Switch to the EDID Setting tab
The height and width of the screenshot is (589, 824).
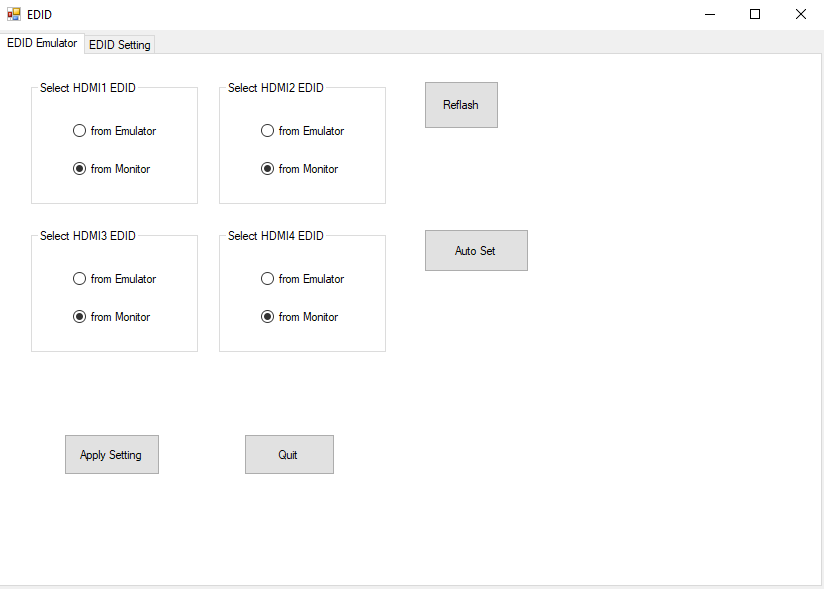(x=120, y=45)
